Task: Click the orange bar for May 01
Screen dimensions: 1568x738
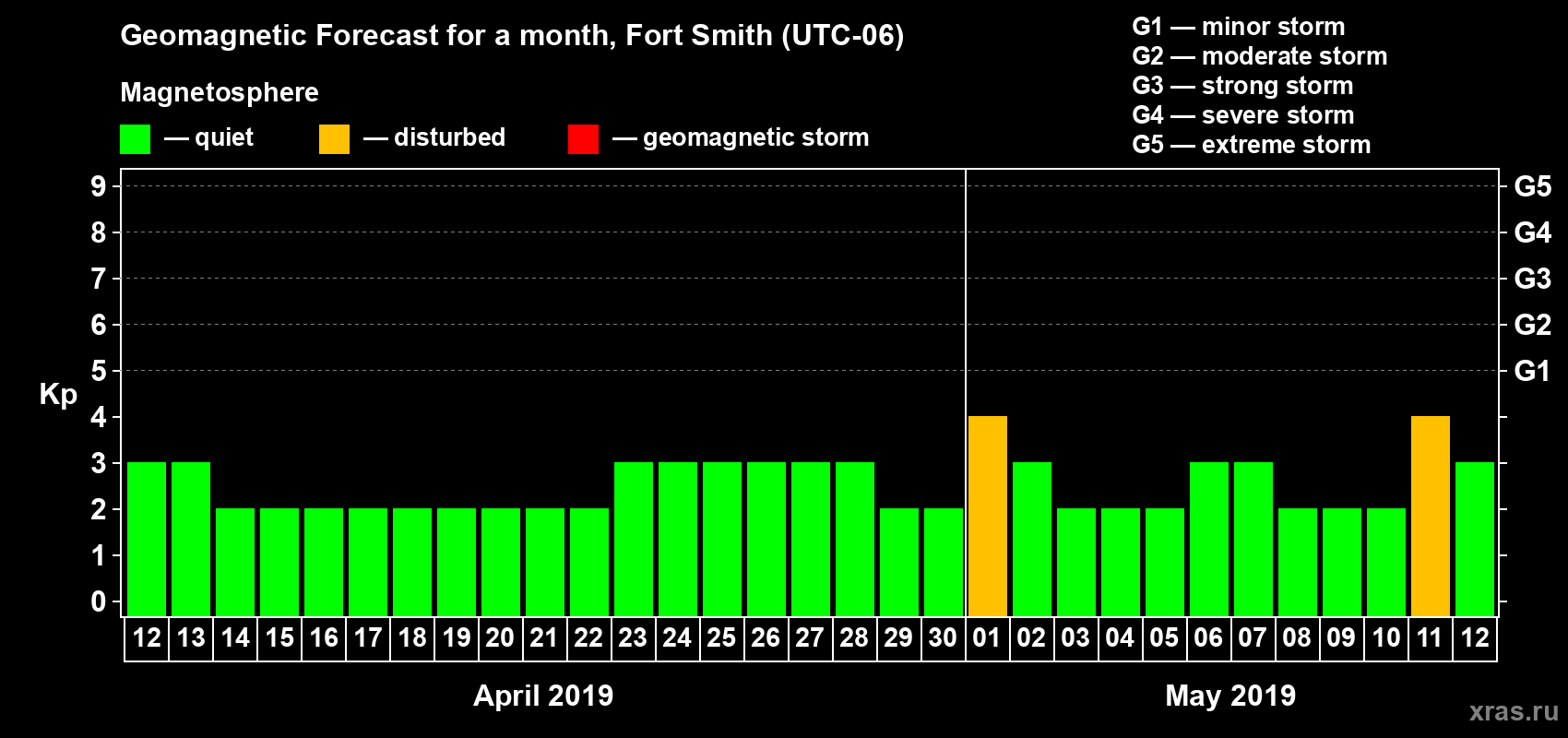Action: 988,516
